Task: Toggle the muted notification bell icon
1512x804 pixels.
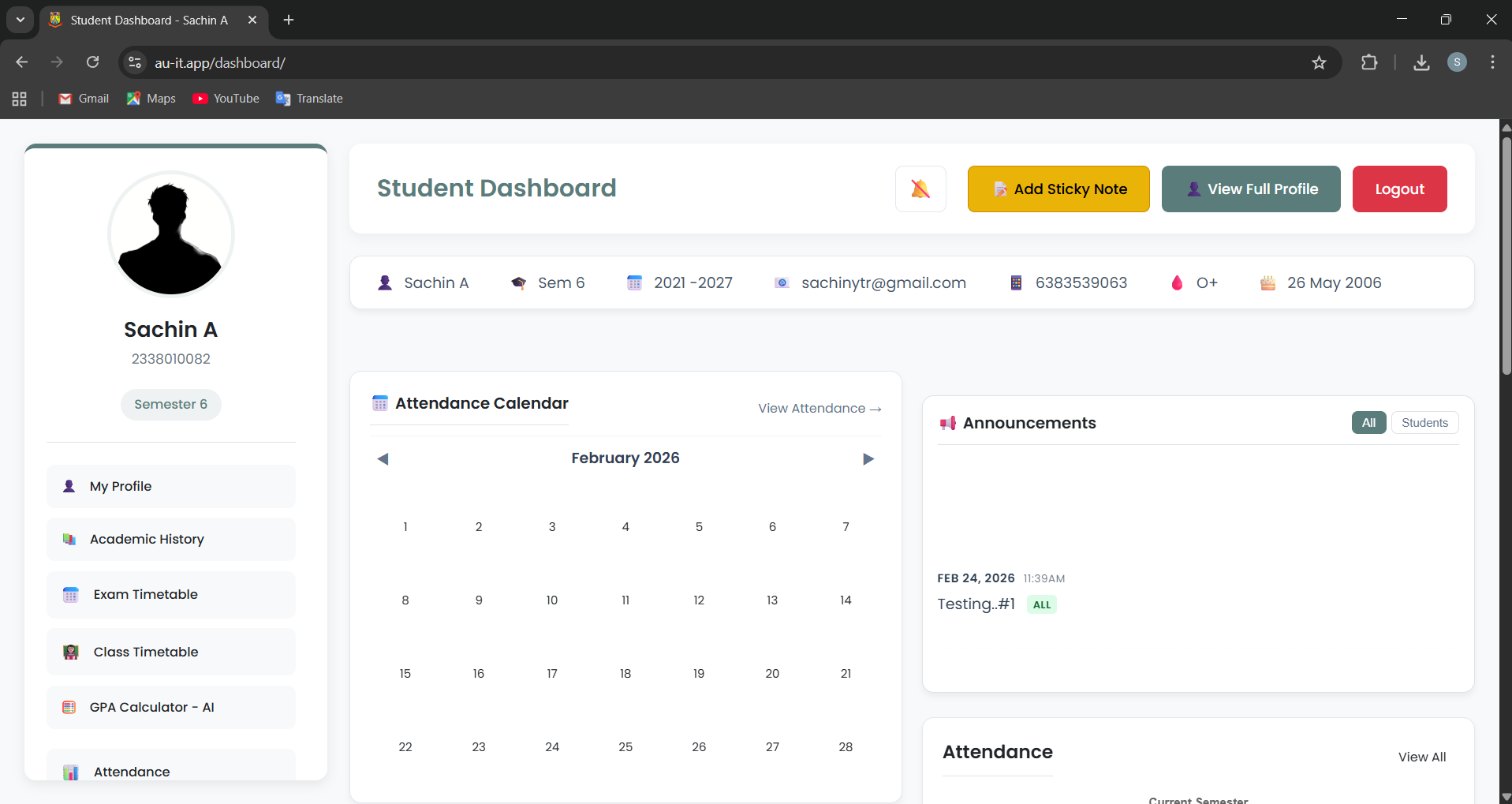Action: 920,189
